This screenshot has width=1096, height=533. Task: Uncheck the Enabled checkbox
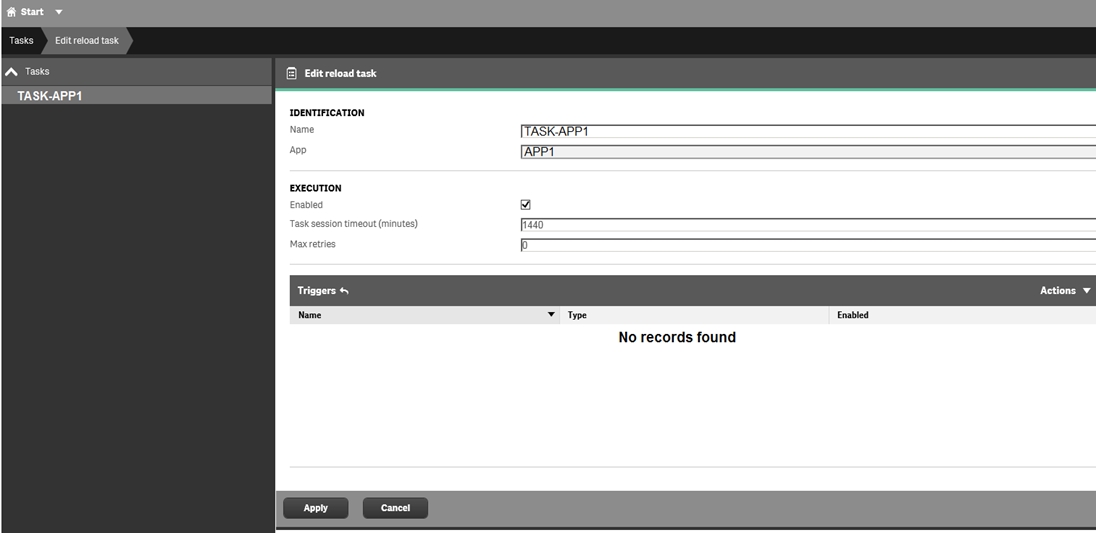point(526,205)
